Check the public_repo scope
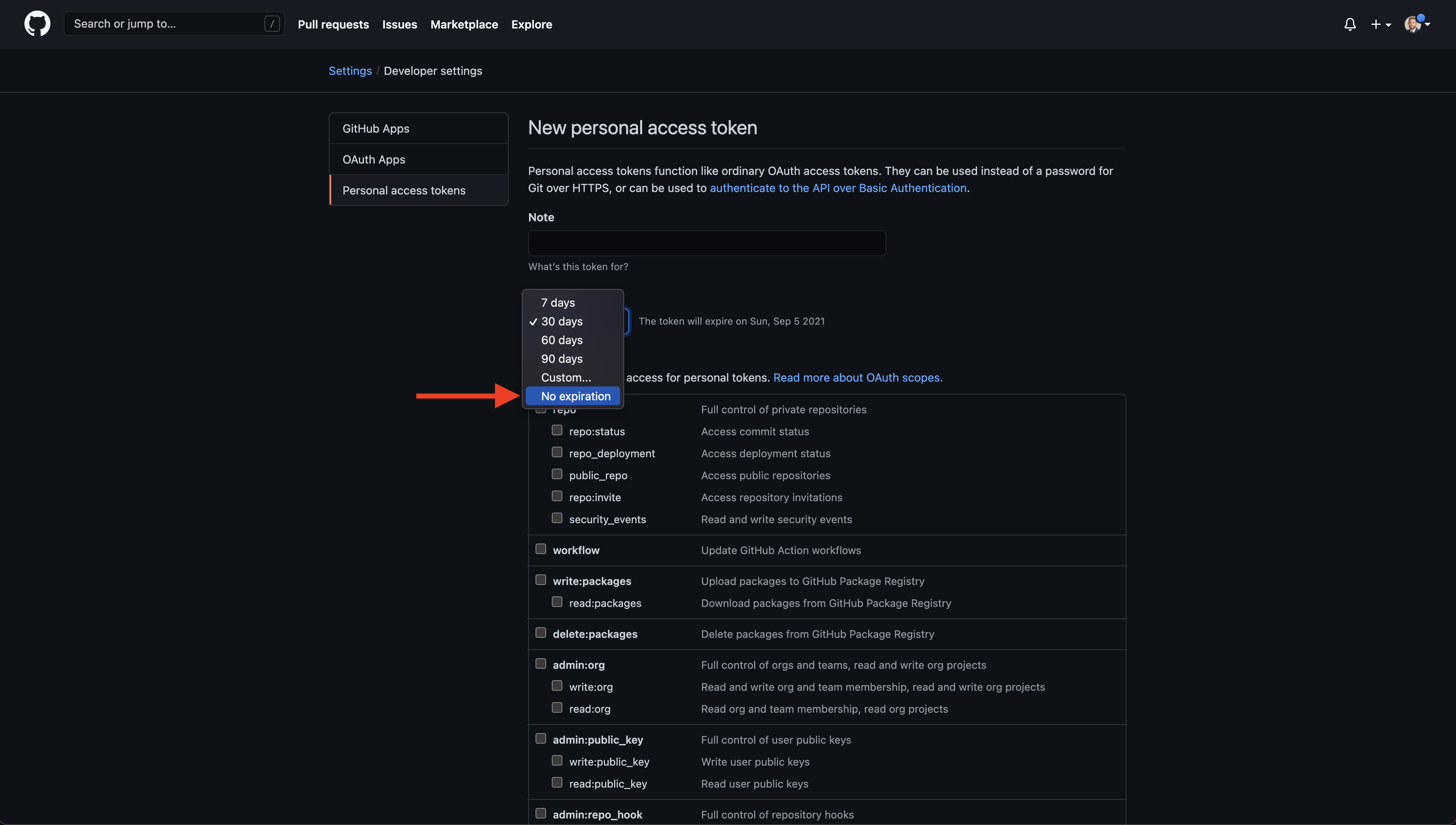The image size is (1456, 825). 557,474
